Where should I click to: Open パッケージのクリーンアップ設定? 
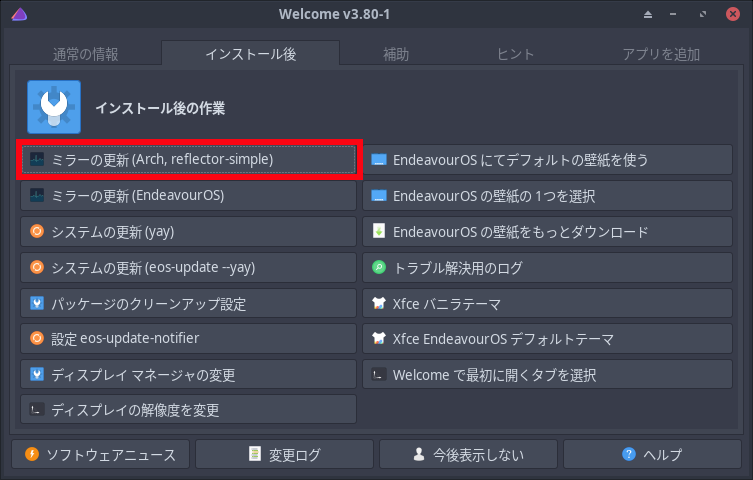pos(189,303)
